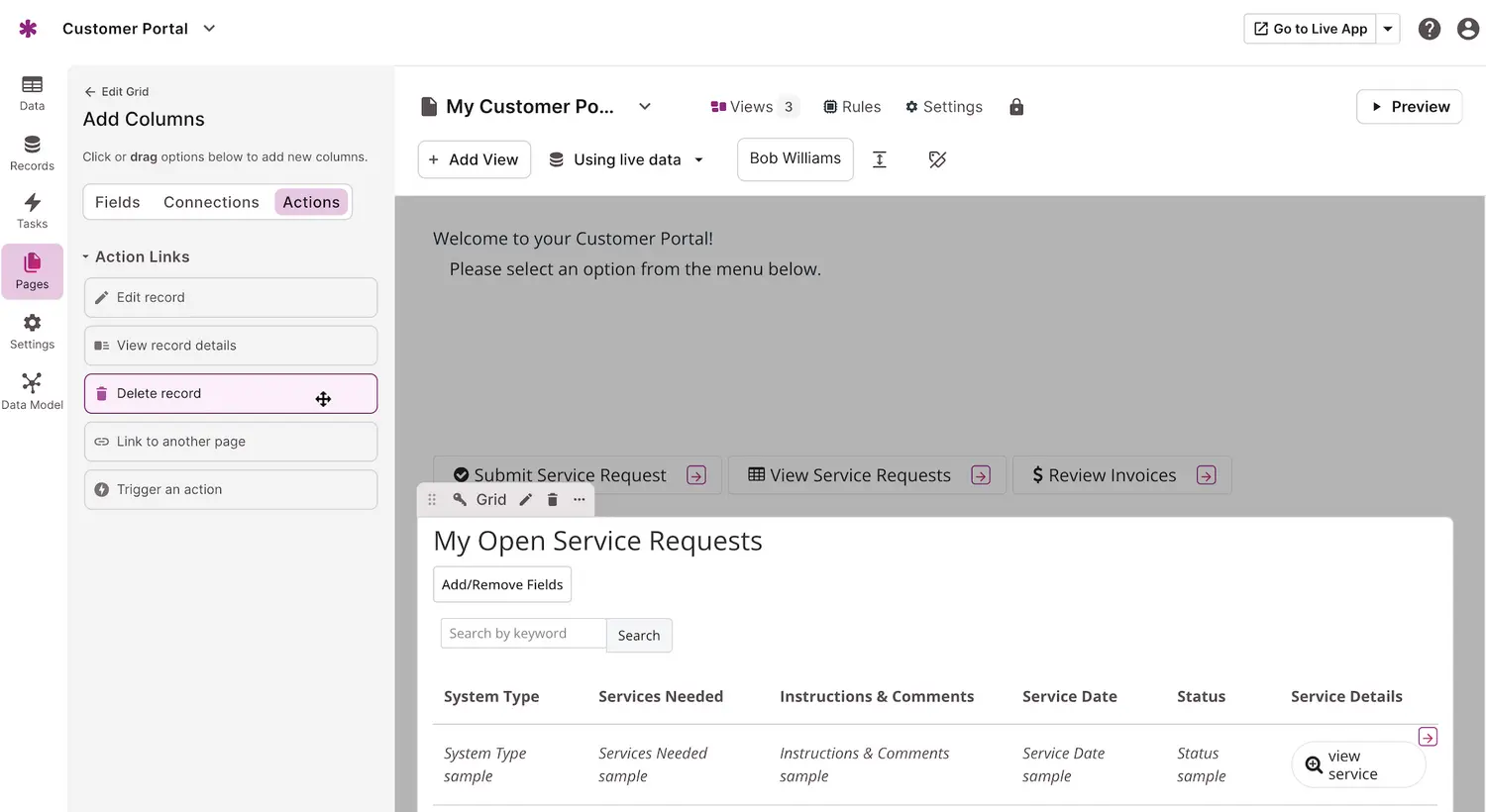Screen dimensions: 1486x812
Task: Collapse the Action Links section
Action: click(x=86, y=256)
